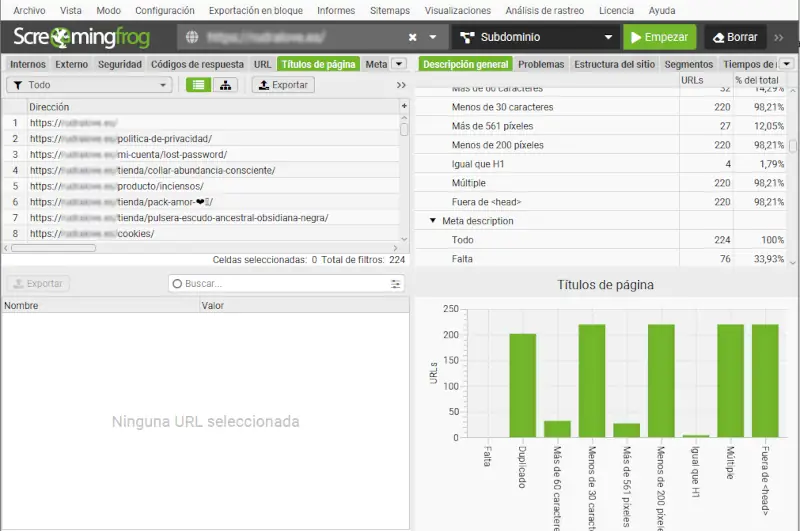Open the Licencia menu
Image resolution: width=800 pixels, height=531 pixels.
[616, 10]
